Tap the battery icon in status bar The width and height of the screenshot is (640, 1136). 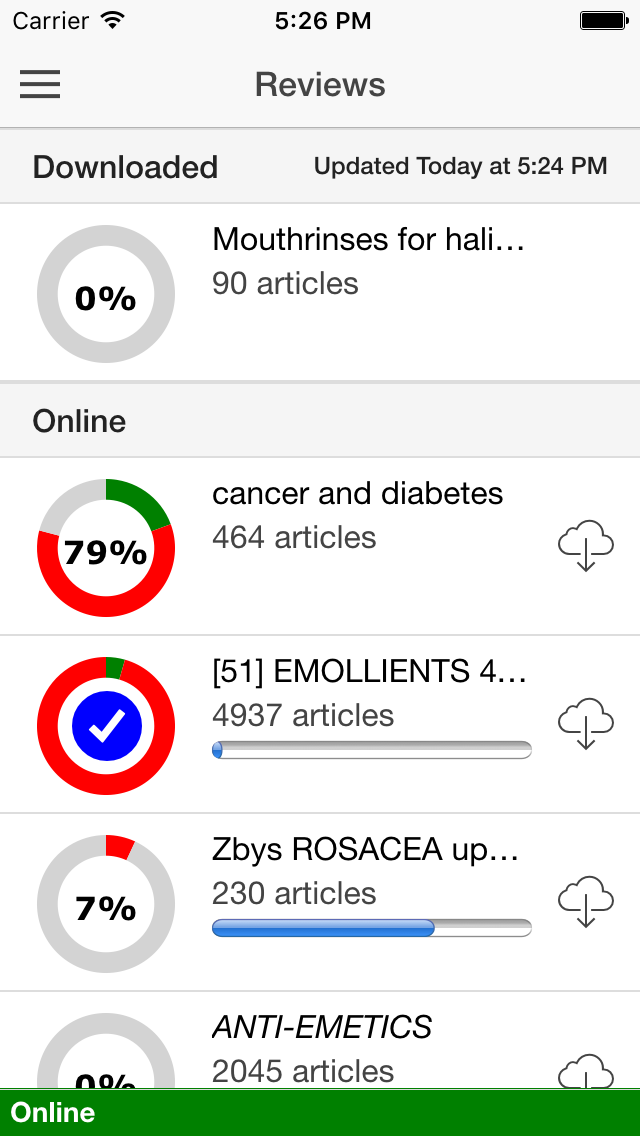pos(603,20)
